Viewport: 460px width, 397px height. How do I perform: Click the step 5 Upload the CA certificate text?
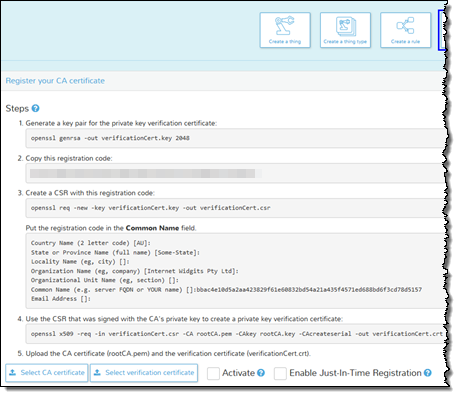(168, 353)
